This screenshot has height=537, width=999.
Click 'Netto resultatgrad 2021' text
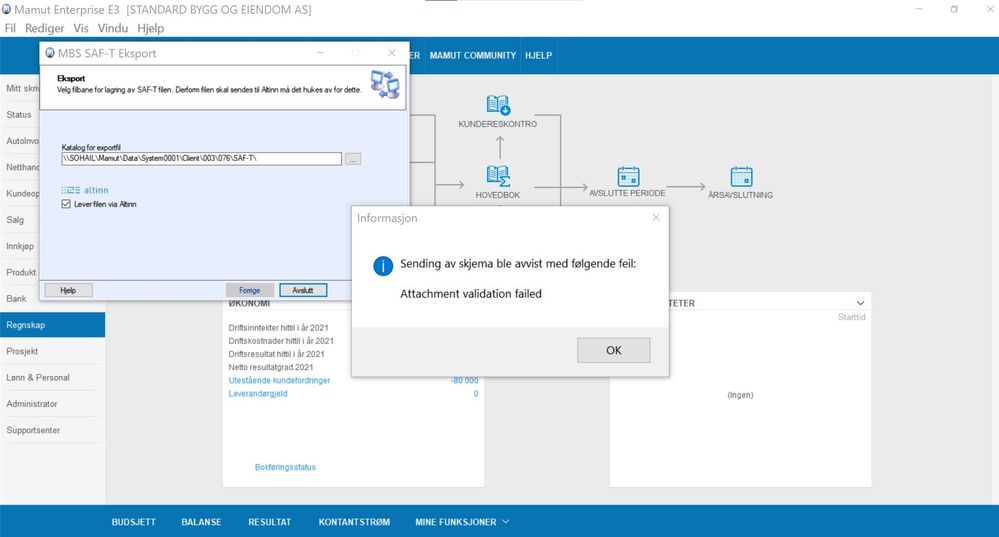(271, 367)
